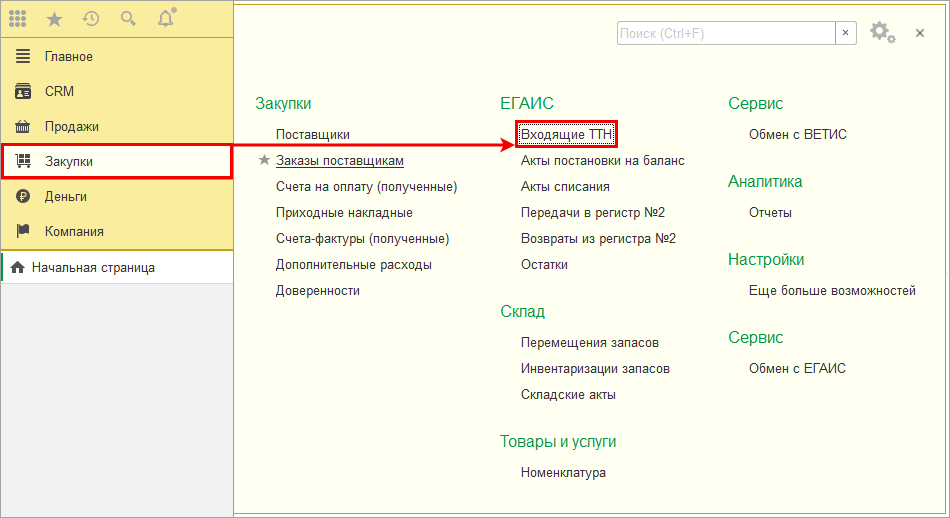
Task: Open Обмен с ВЕТИС
Action: click(798, 134)
